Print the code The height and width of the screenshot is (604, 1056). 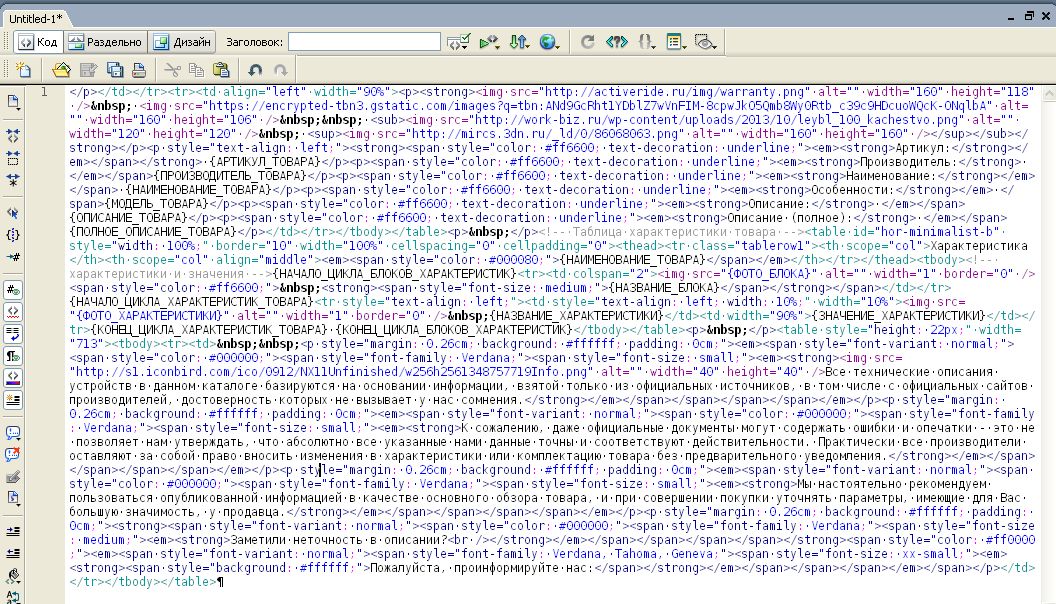tap(139, 69)
